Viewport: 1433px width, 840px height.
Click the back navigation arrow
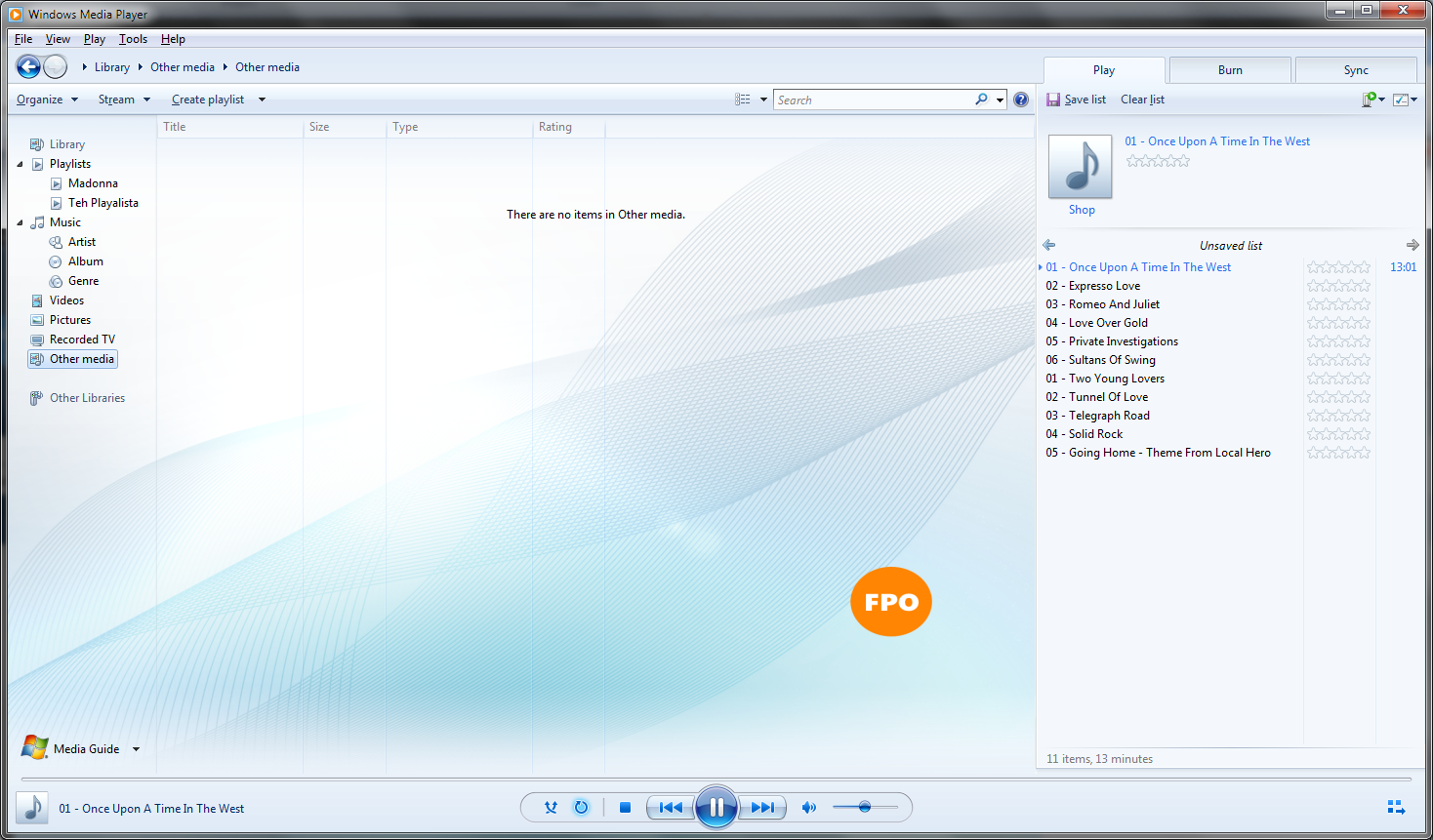coord(29,66)
